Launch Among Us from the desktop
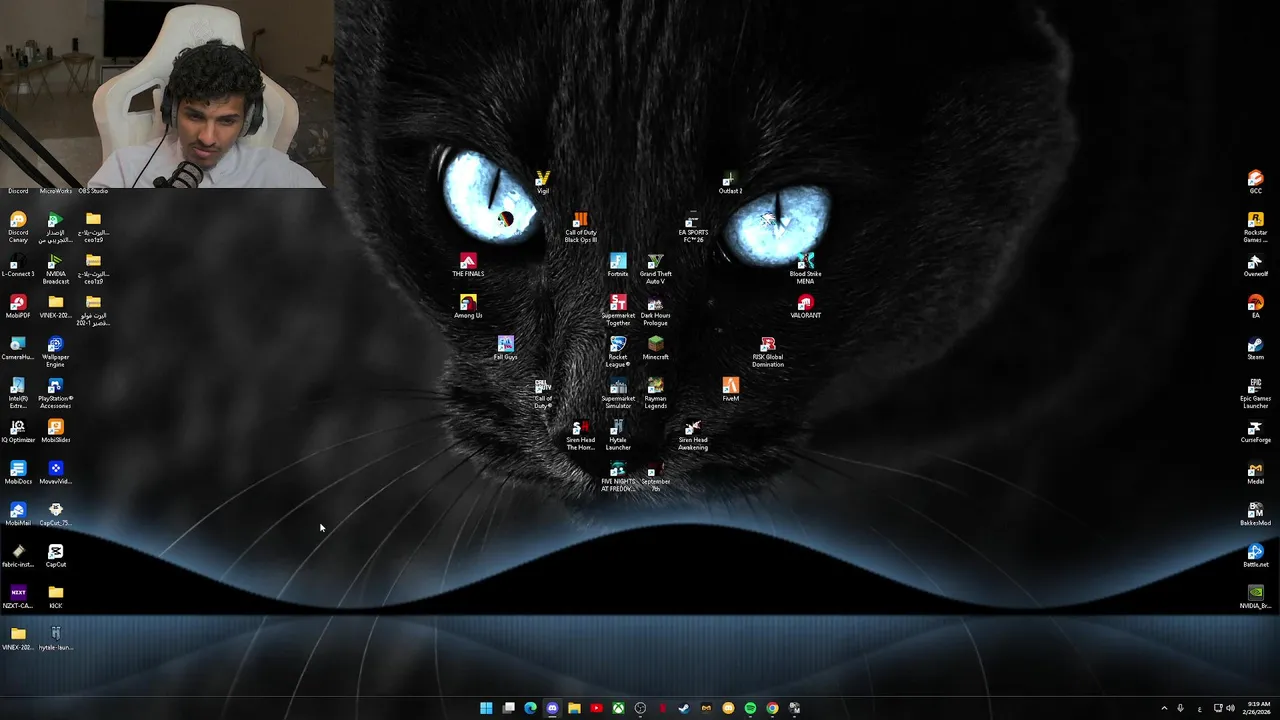This screenshot has width=1280, height=720. (468, 307)
